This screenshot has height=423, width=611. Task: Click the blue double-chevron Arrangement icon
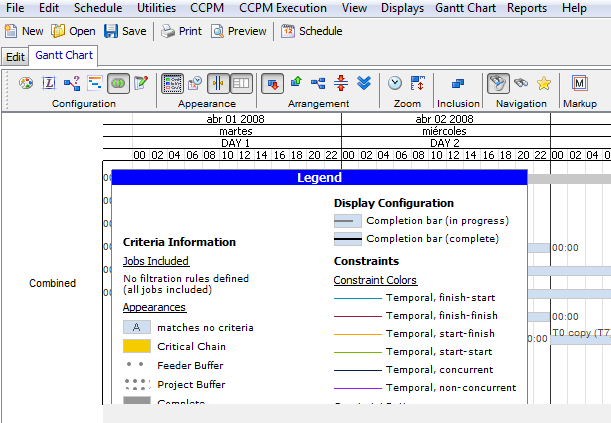(x=364, y=84)
